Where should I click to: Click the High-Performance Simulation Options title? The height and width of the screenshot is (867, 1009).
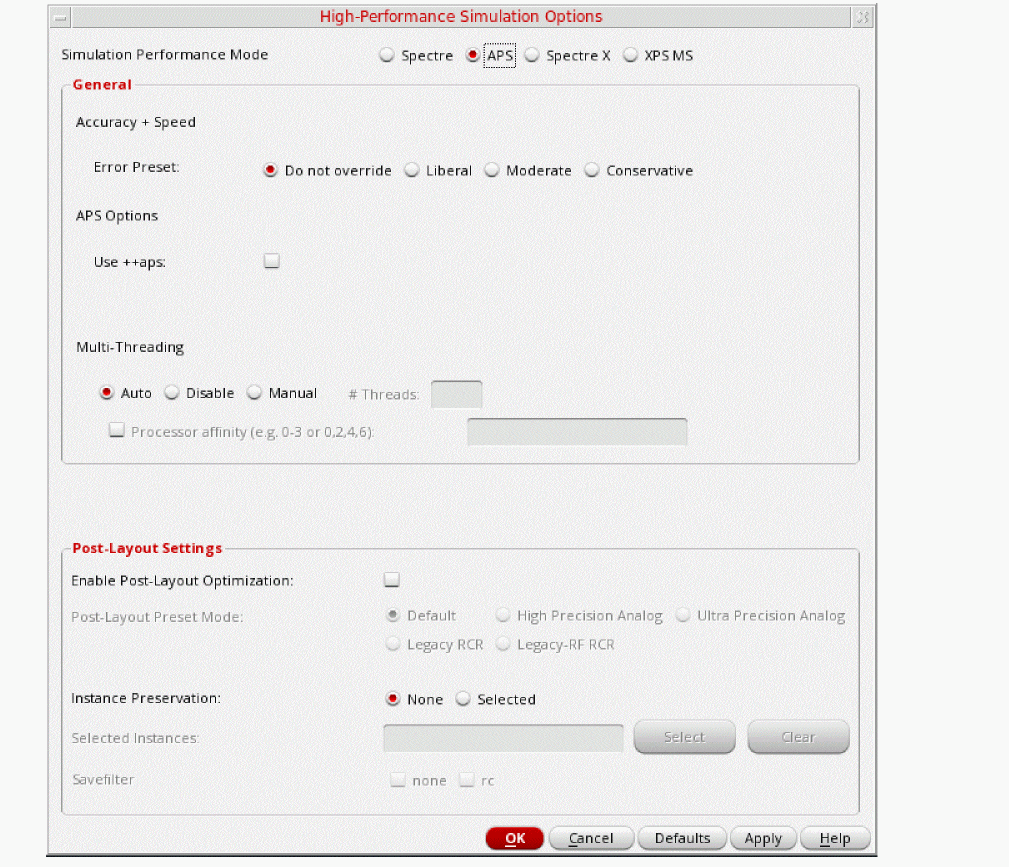(x=461, y=17)
